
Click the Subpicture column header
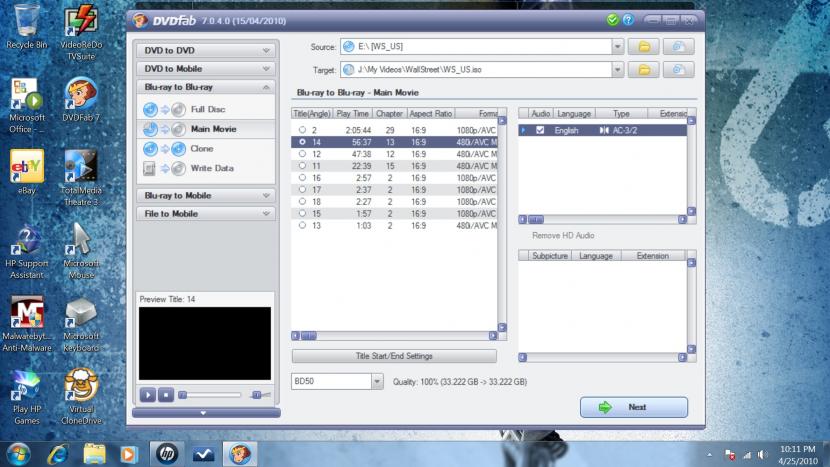tap(550, 256)
